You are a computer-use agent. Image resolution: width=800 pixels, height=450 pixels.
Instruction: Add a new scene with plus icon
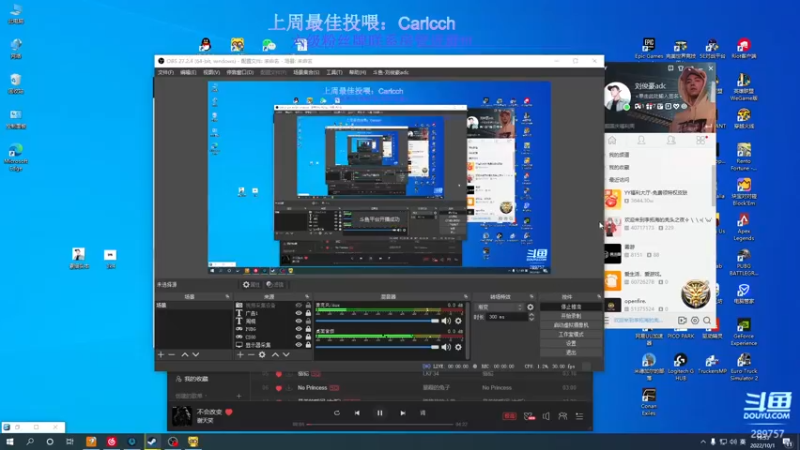pos(161,355)
